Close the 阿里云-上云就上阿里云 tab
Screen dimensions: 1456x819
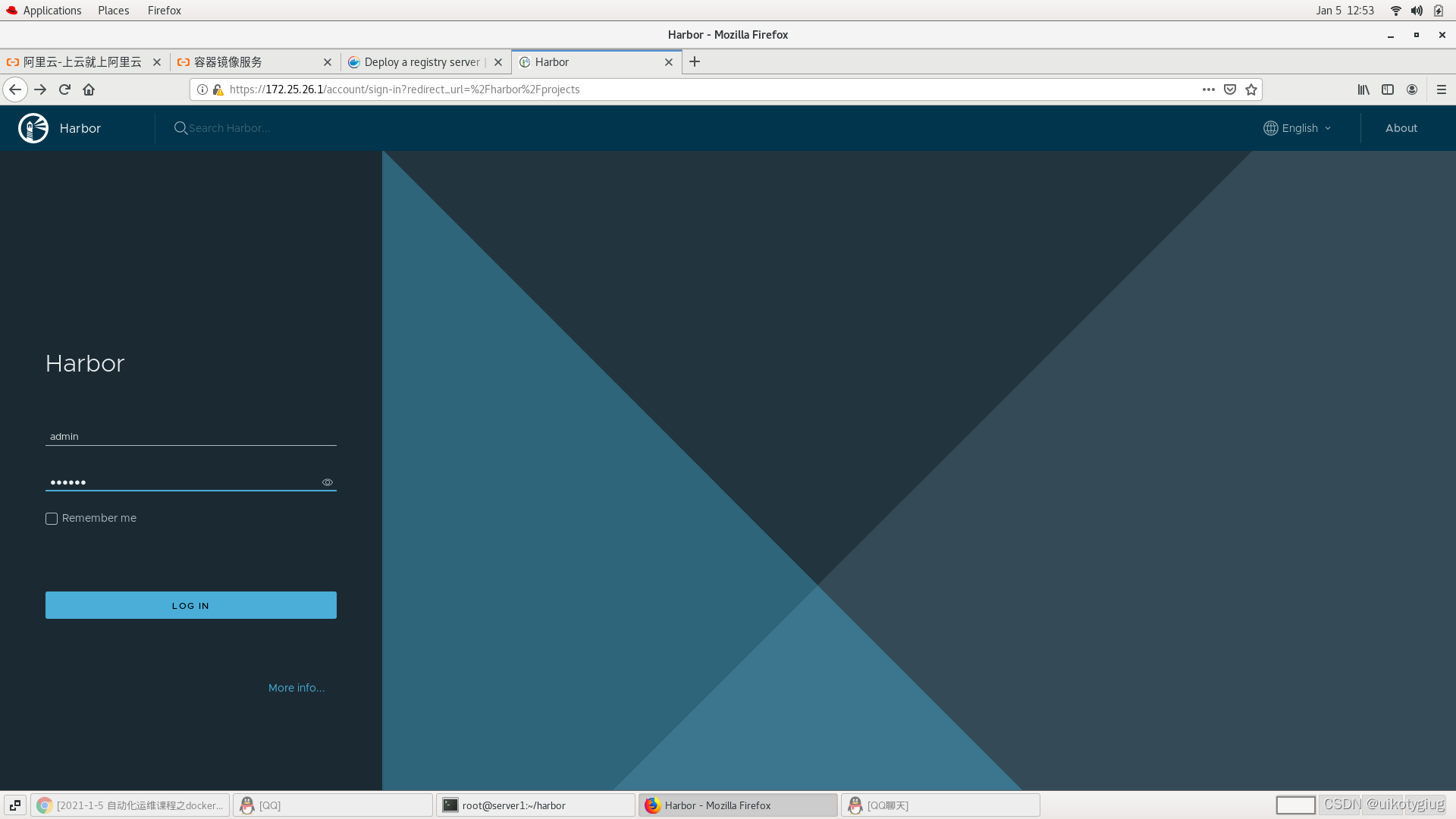(157, 62)
